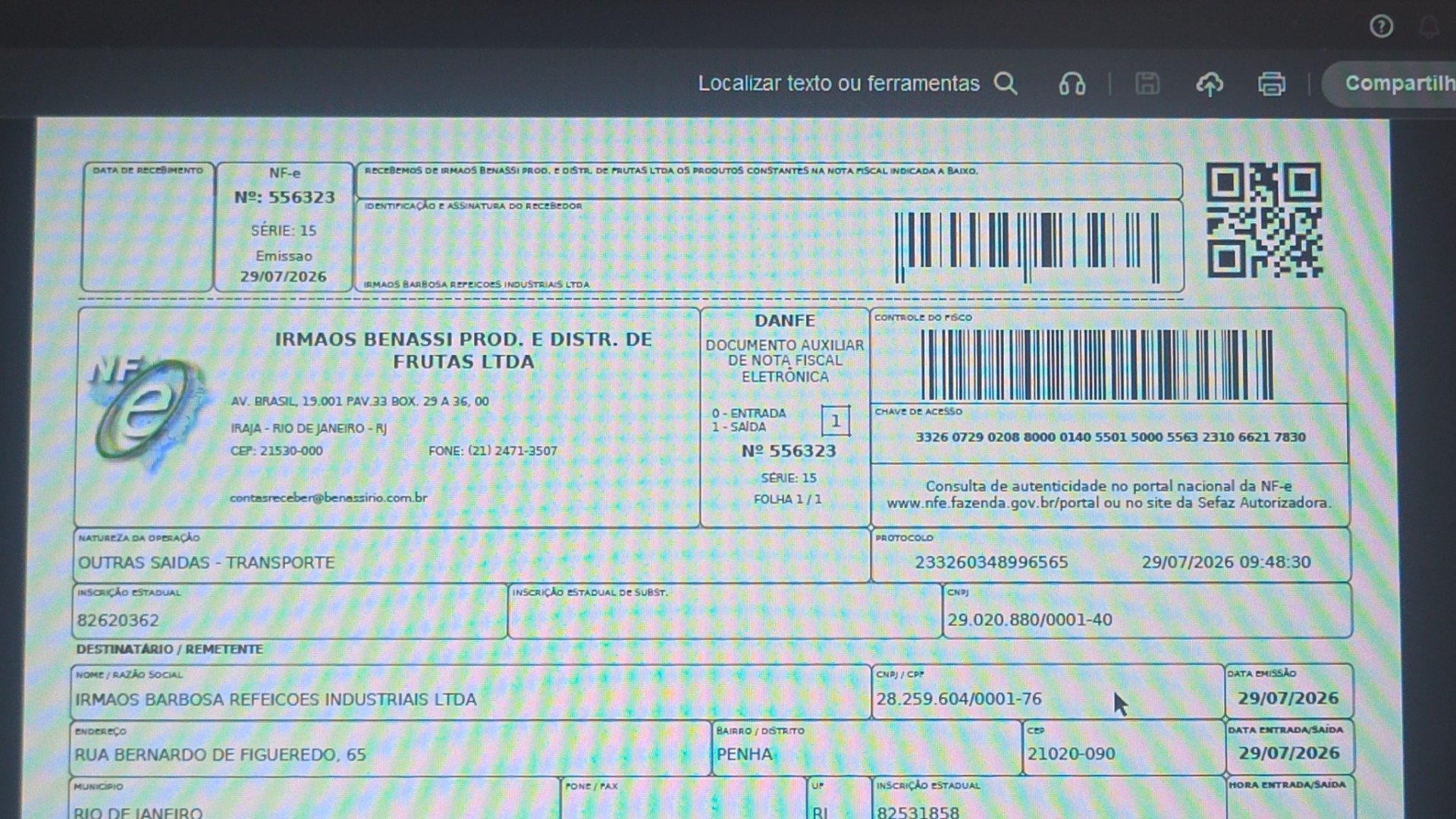The image size is (1456, 819).
Task: Select the access key starting with 3326 0729
Action: [1110, 438]
